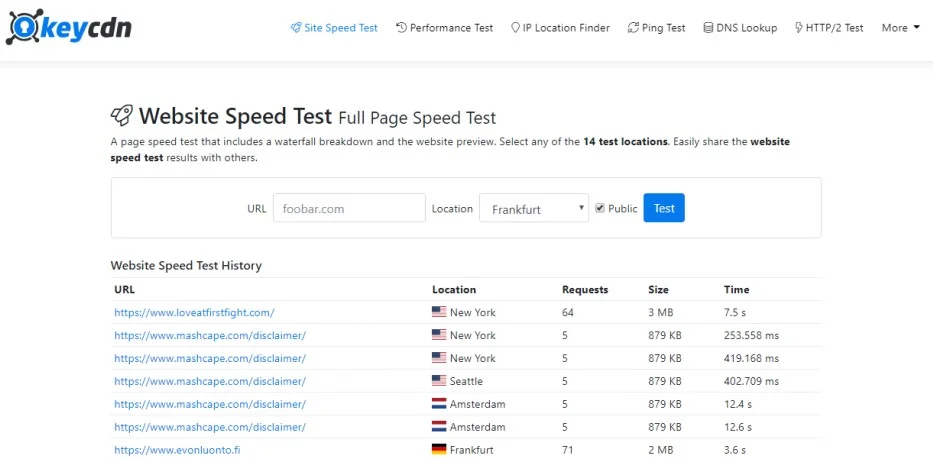933x459 pixels.
Task: Focus the URL input field
Action: [349, 208]
